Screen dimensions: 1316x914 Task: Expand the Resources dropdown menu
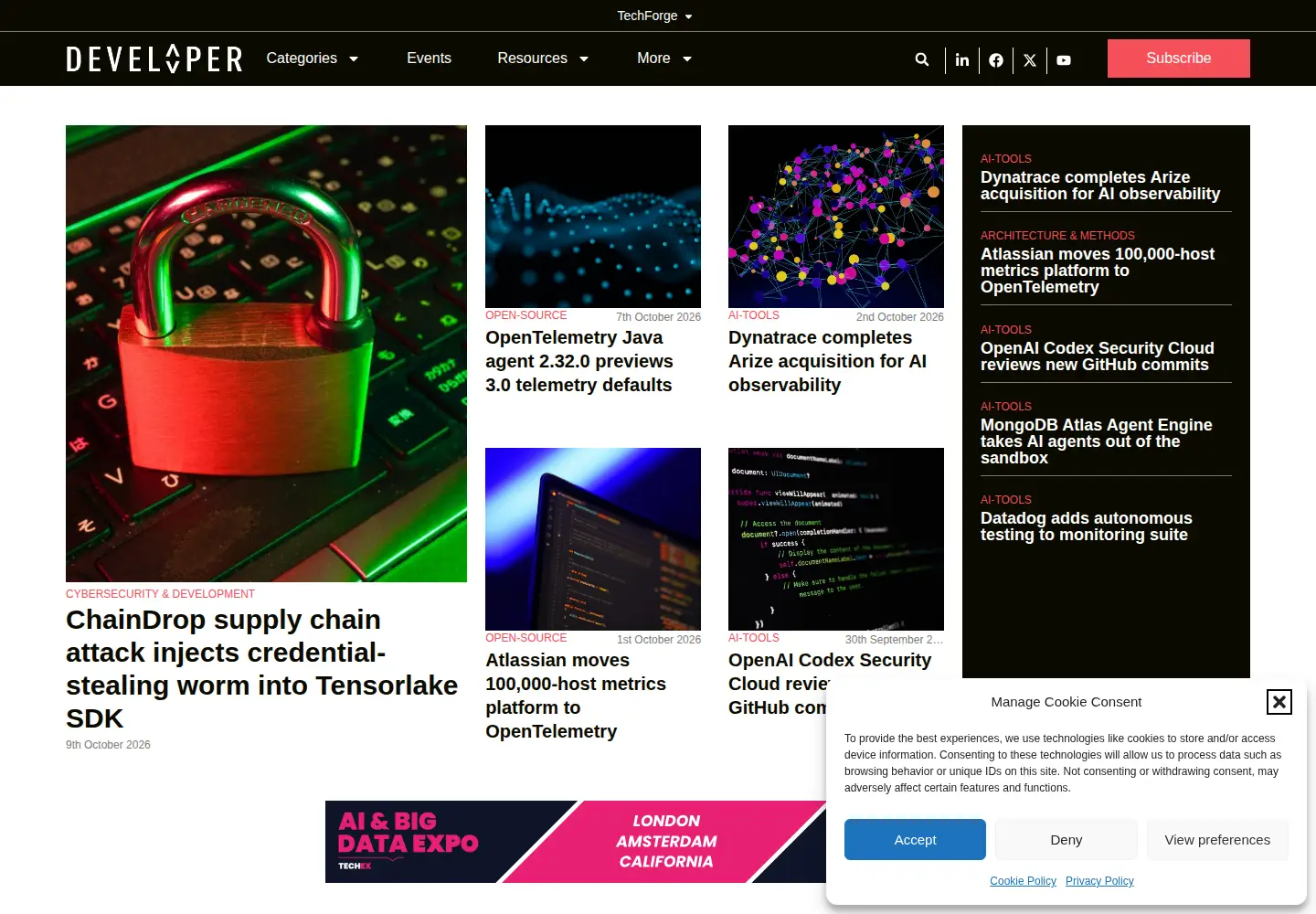click(543, 58)
